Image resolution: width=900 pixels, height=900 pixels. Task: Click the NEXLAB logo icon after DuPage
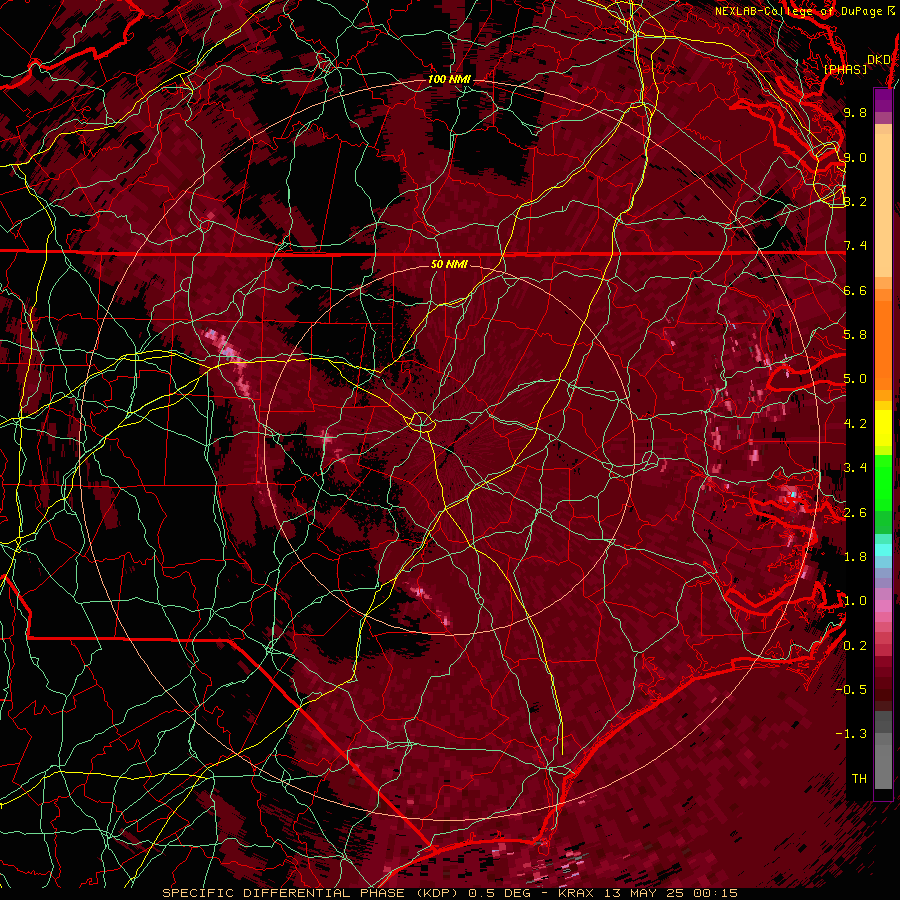click(891, 10)
